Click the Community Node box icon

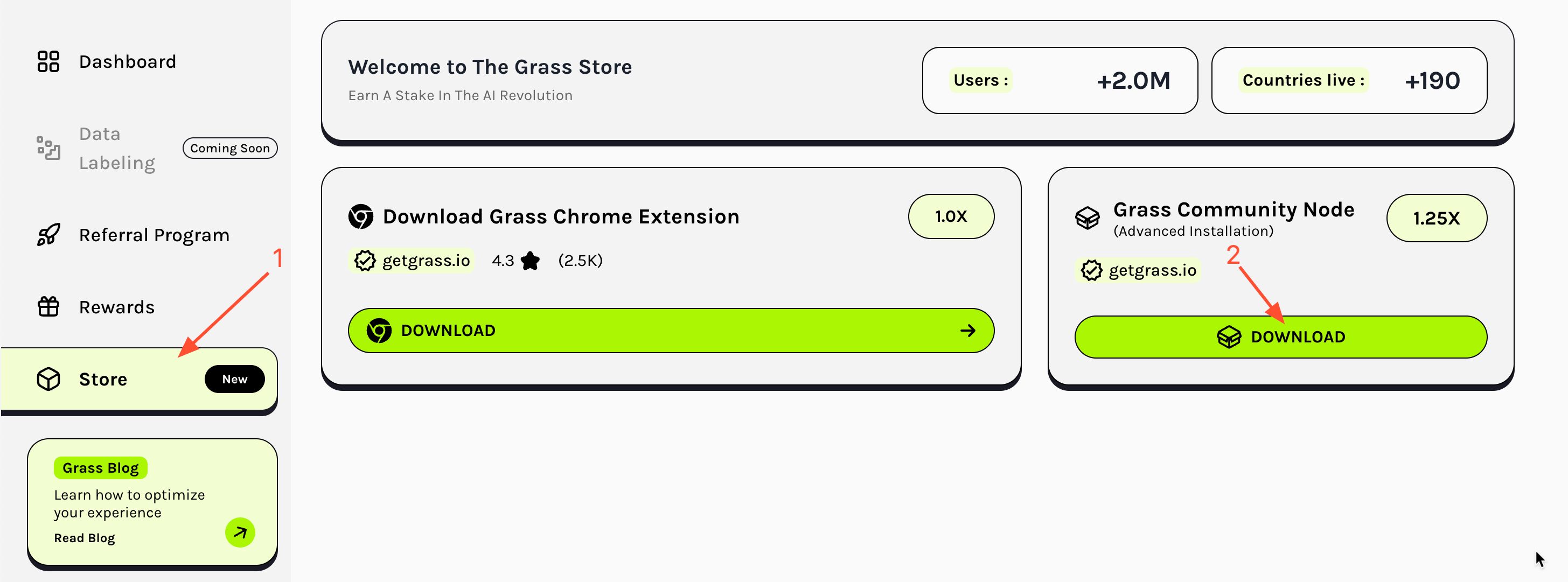(x=1087, y=217)
